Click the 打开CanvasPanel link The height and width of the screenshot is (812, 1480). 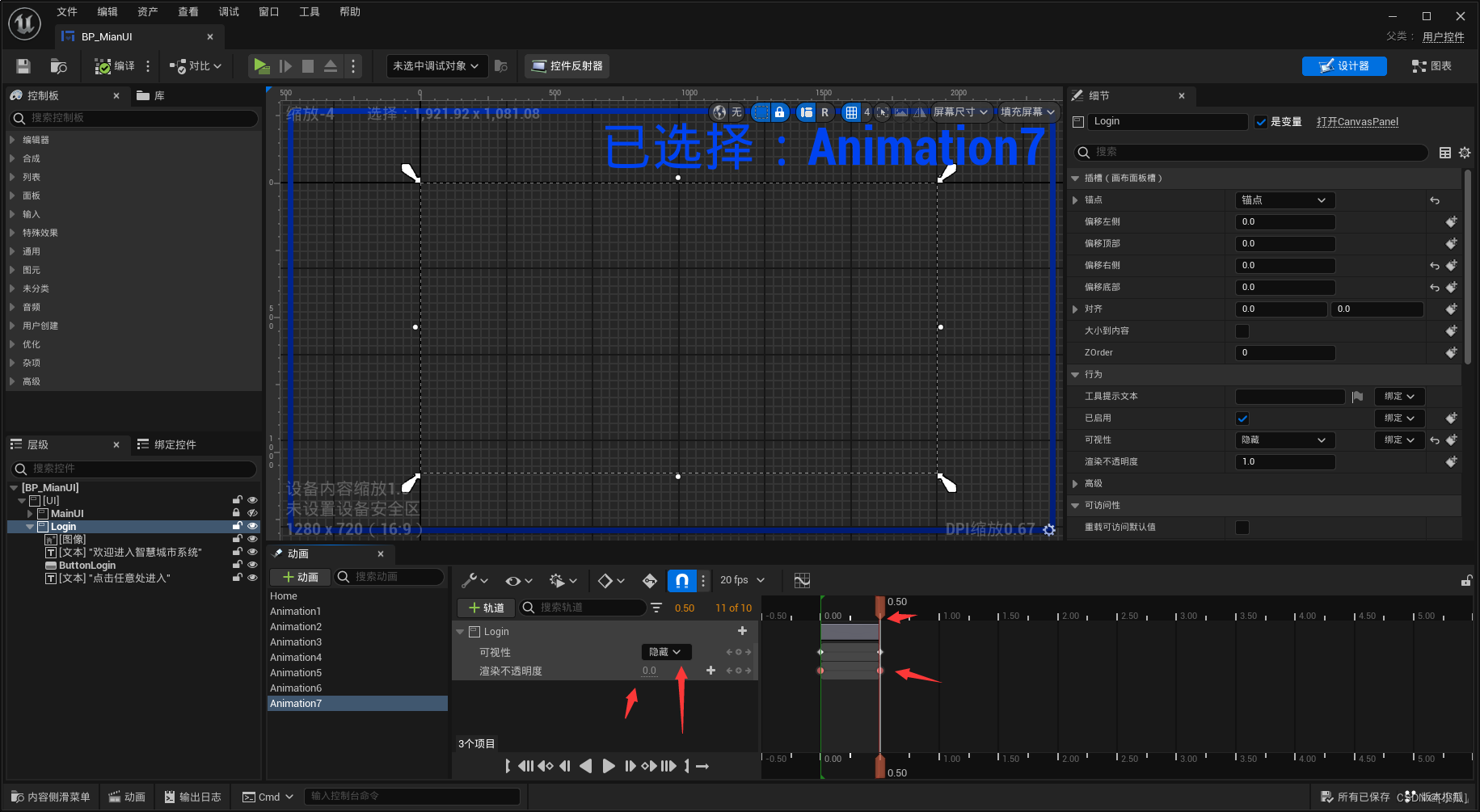[1357, 122]
